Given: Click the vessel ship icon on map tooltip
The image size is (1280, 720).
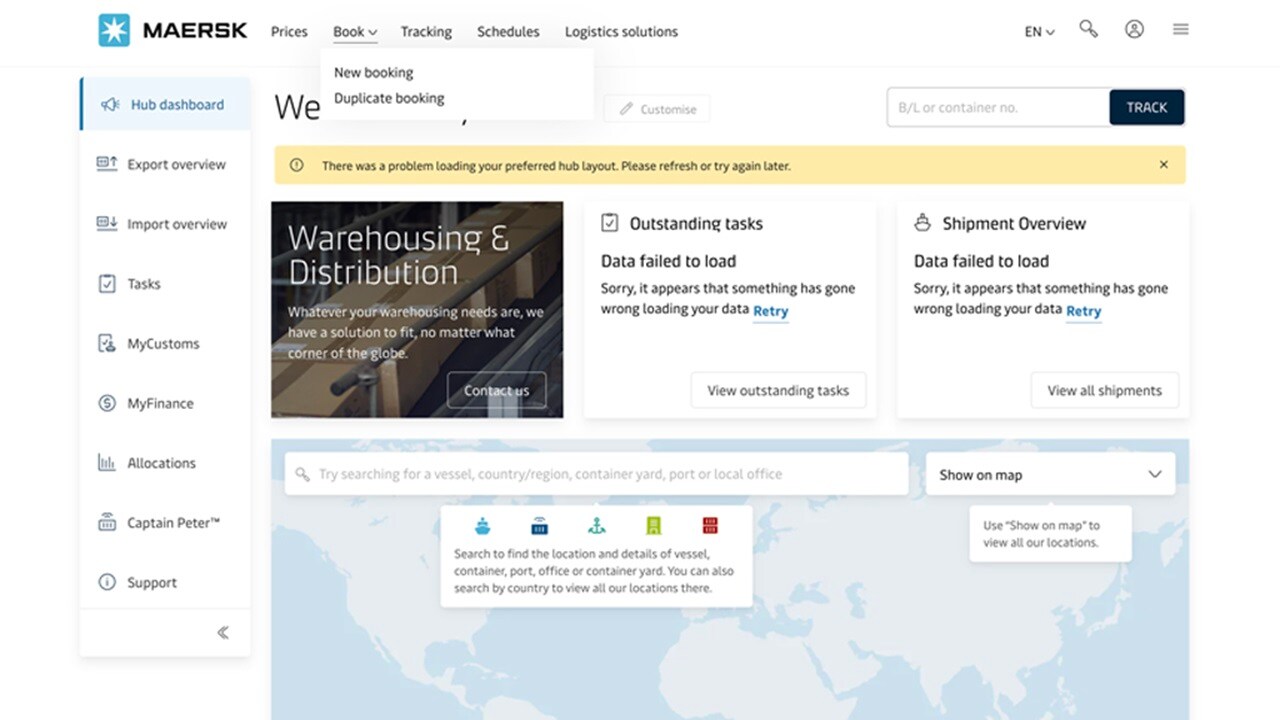Looking at the screenshot, I should pyautogui.click(x=482, y=525).
